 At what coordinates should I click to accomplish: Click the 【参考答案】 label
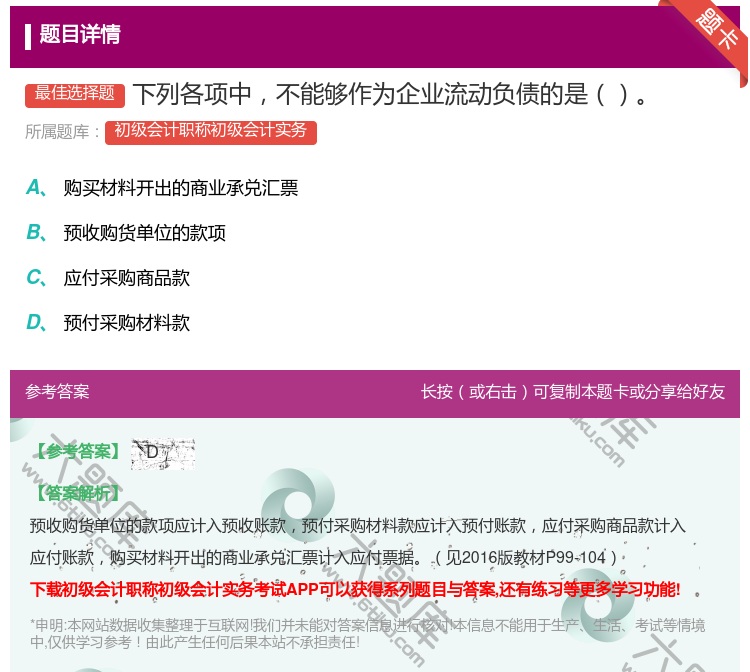pos(78,451)
